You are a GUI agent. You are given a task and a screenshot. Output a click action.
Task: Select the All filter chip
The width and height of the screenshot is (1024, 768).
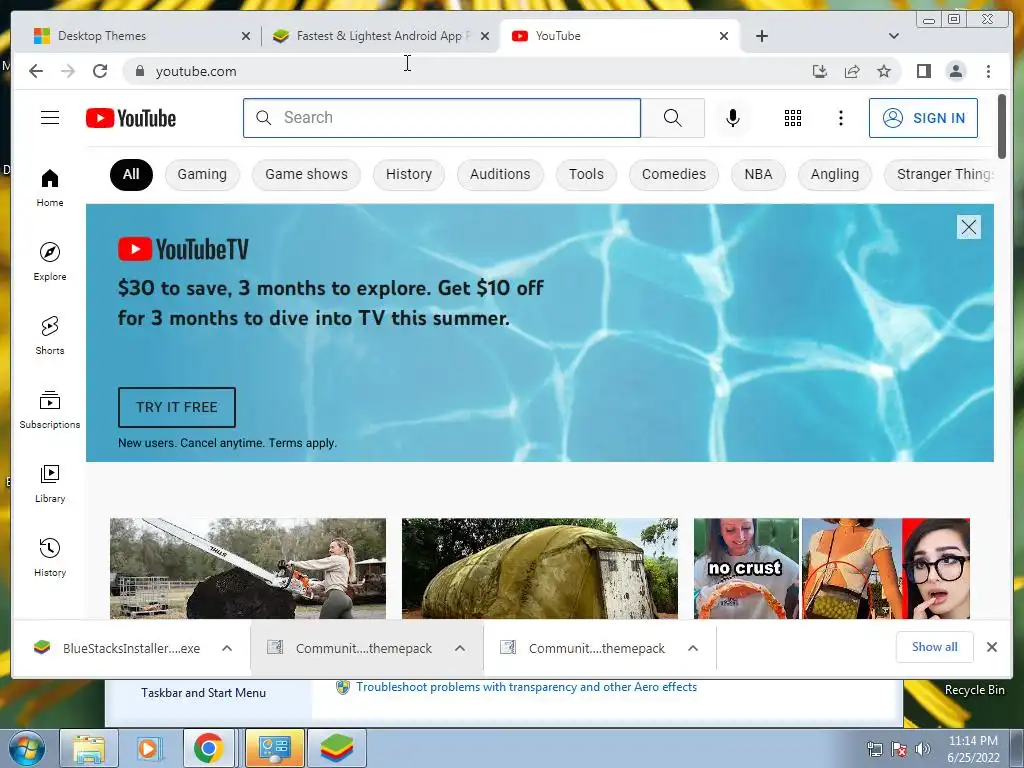click(131, 174)
